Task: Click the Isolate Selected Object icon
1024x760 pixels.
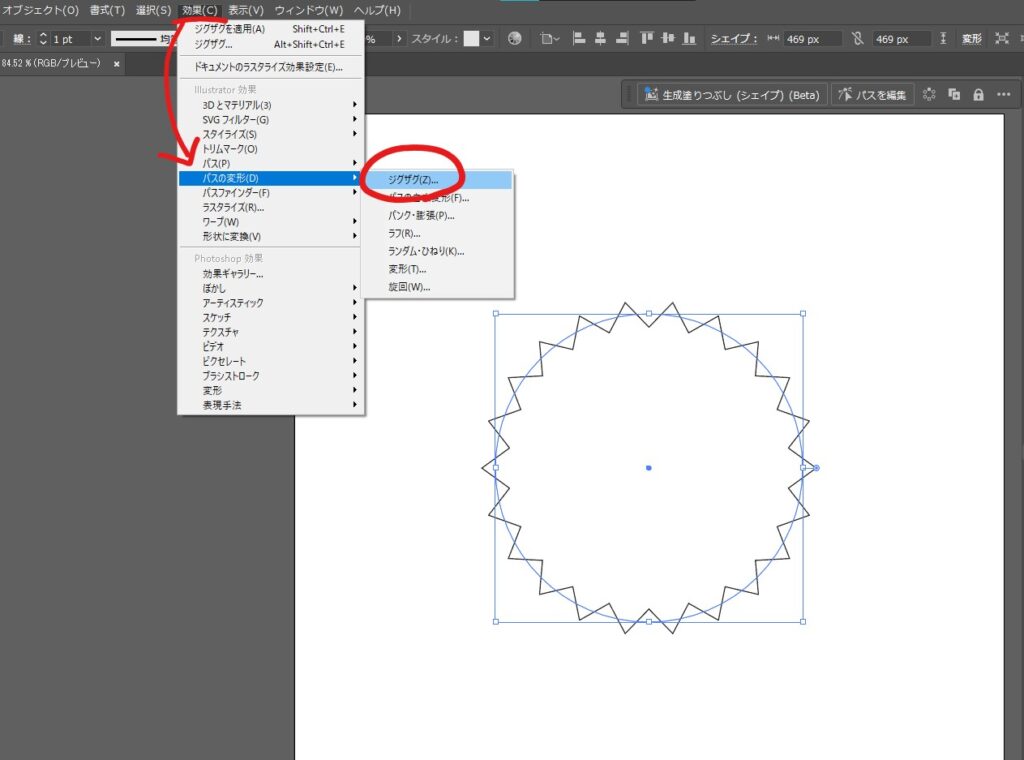Action: pyautogui.click(x=1002, y=39)
